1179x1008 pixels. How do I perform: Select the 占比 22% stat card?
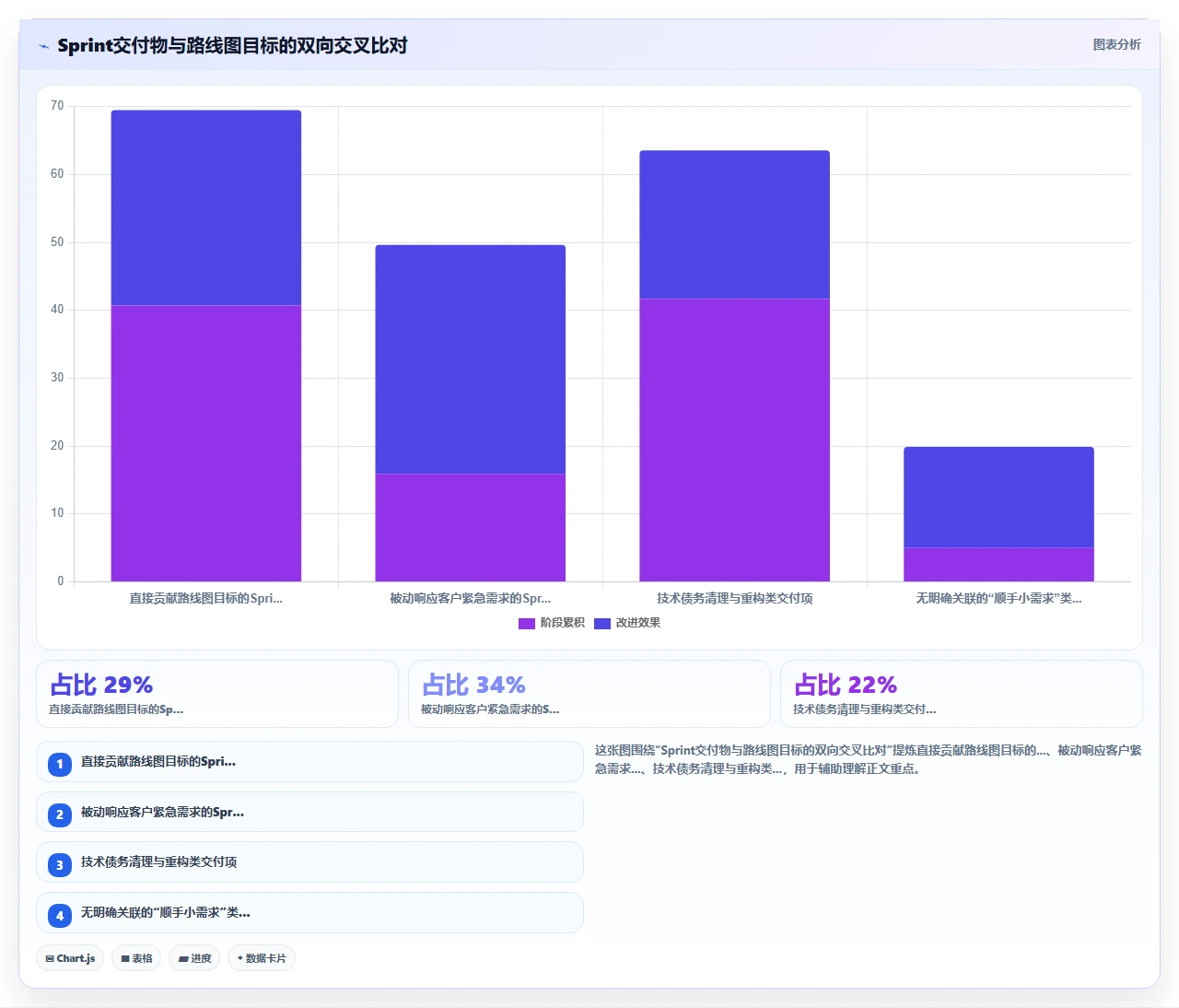pyautogui.click(x=962, y=694)
